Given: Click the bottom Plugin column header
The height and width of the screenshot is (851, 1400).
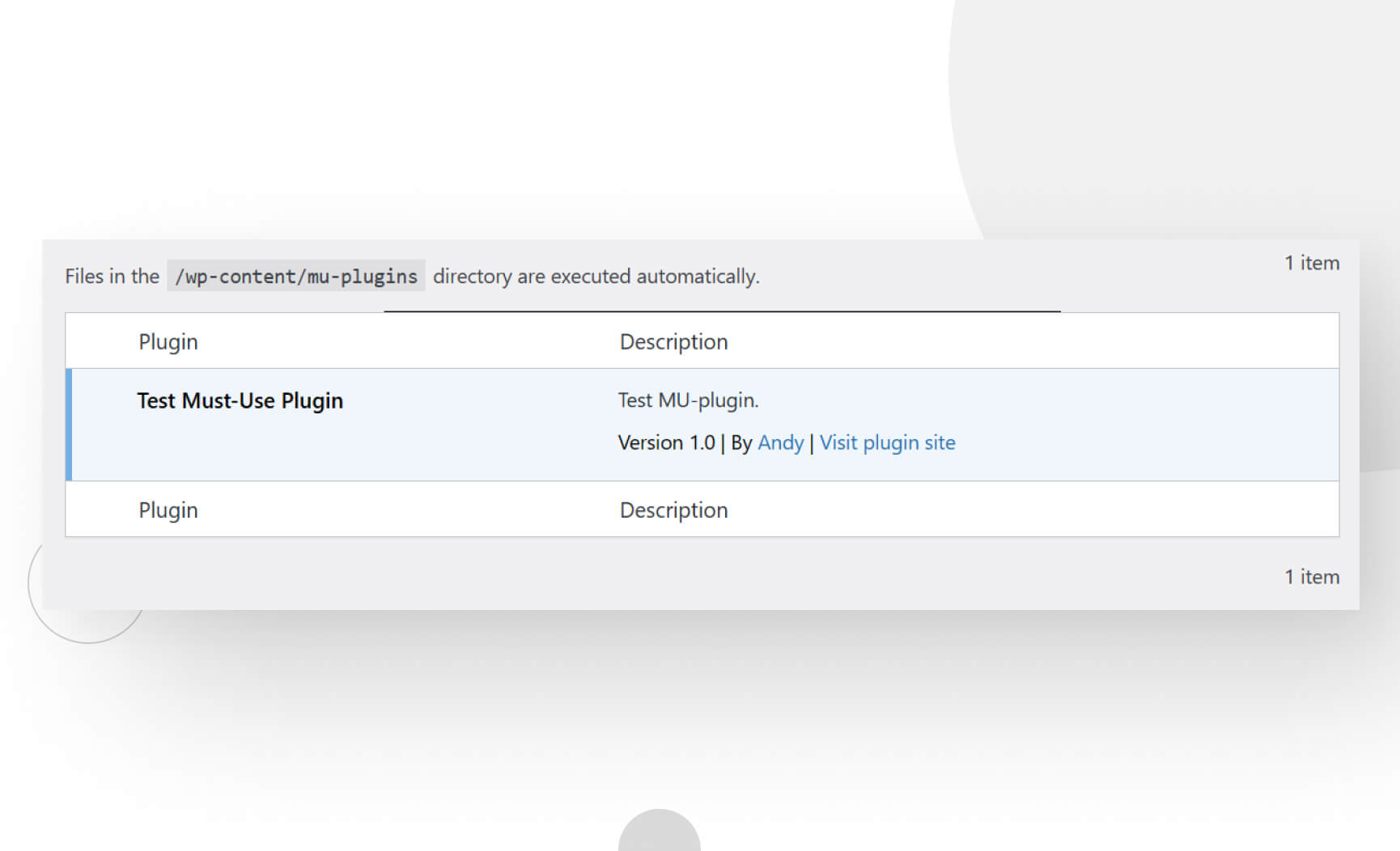Looking at the screenshot, I should [168, 510].
